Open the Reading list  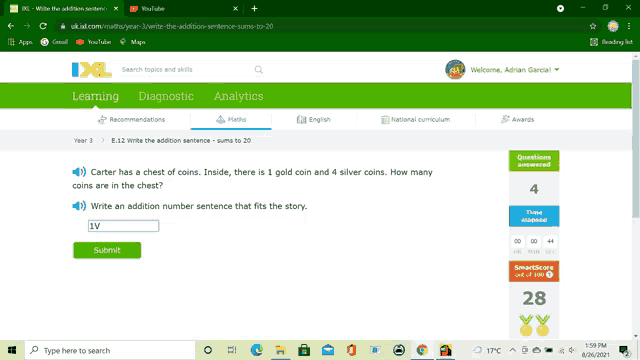[x=611, y=42]
